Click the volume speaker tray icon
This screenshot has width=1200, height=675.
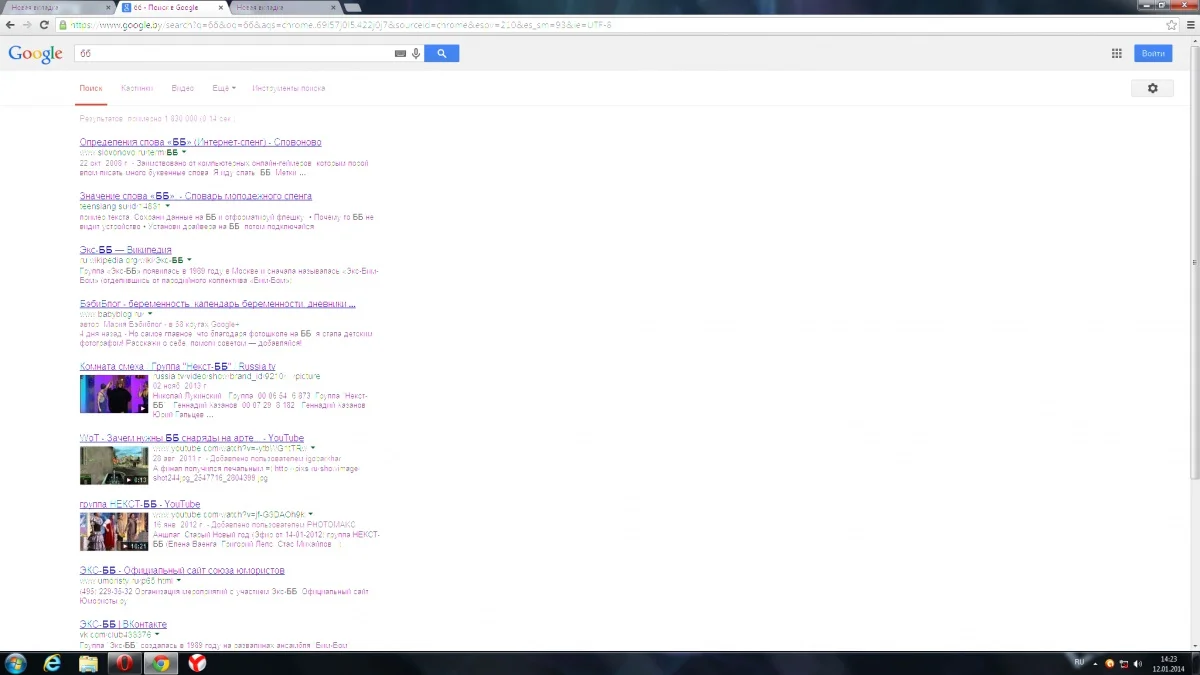1138,663
